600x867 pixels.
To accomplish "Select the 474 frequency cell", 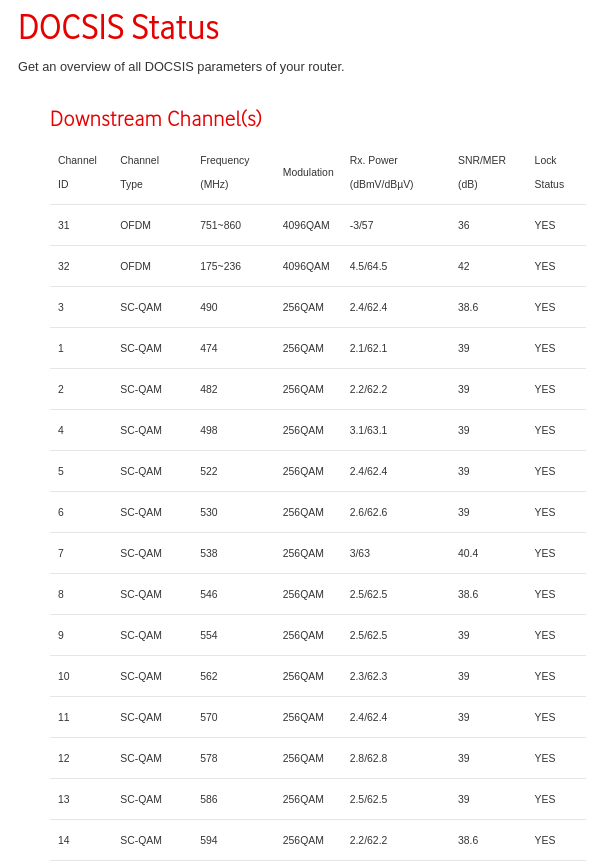I will point(209,348).
